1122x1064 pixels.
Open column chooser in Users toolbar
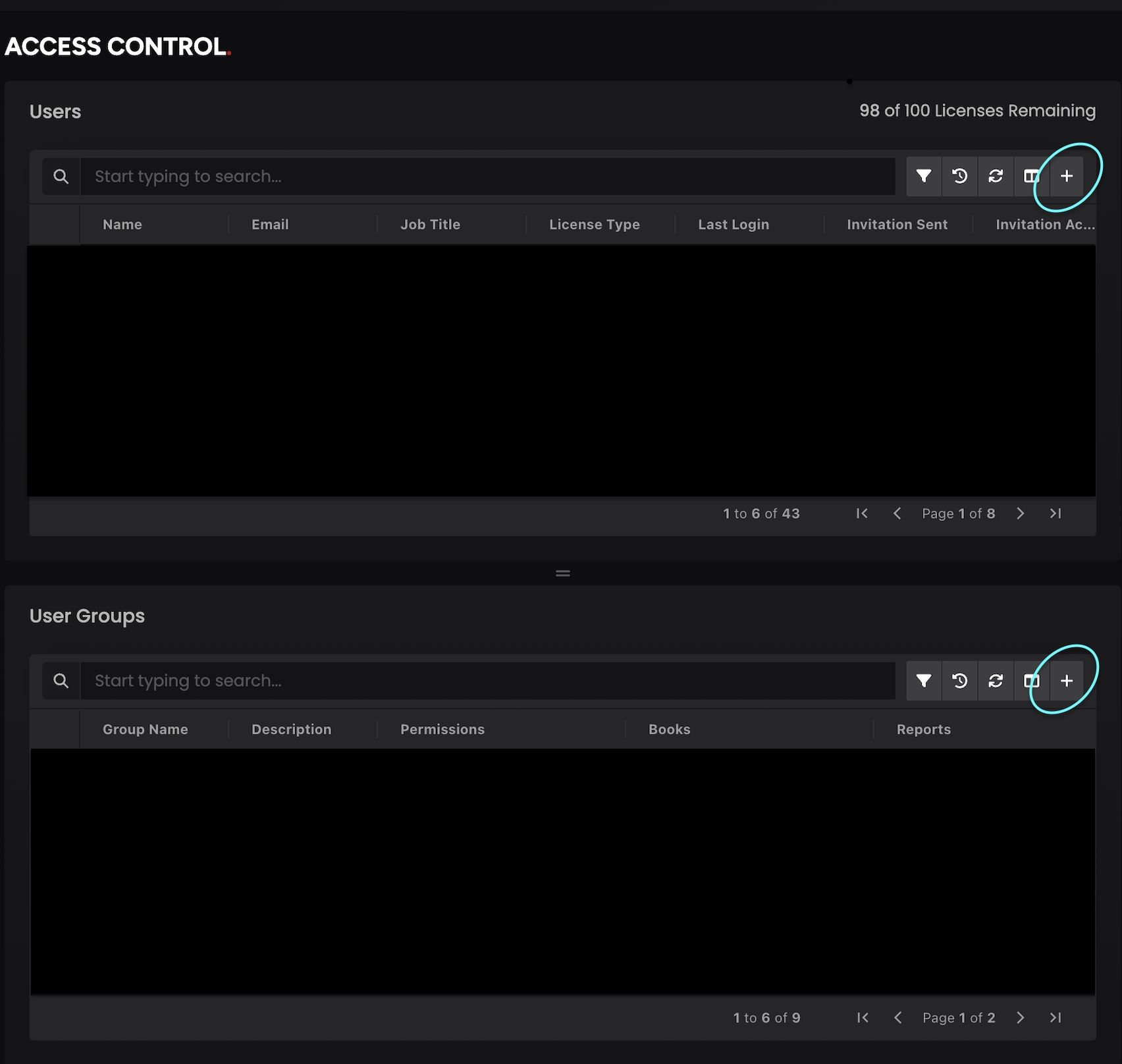click(1030, 176)
